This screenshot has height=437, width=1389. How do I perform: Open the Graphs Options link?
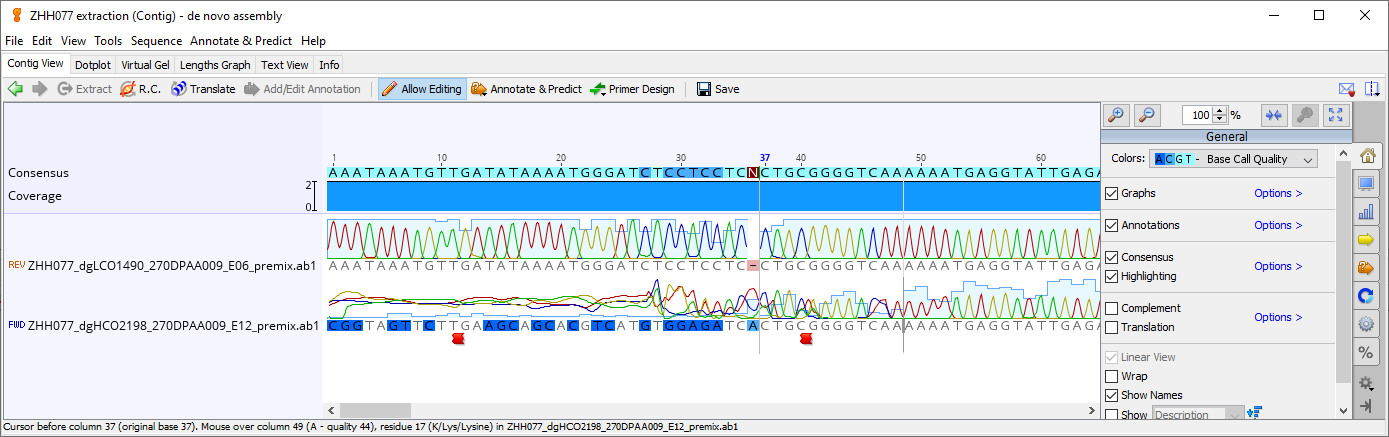pyautogui.click(x=1278, y=193)
